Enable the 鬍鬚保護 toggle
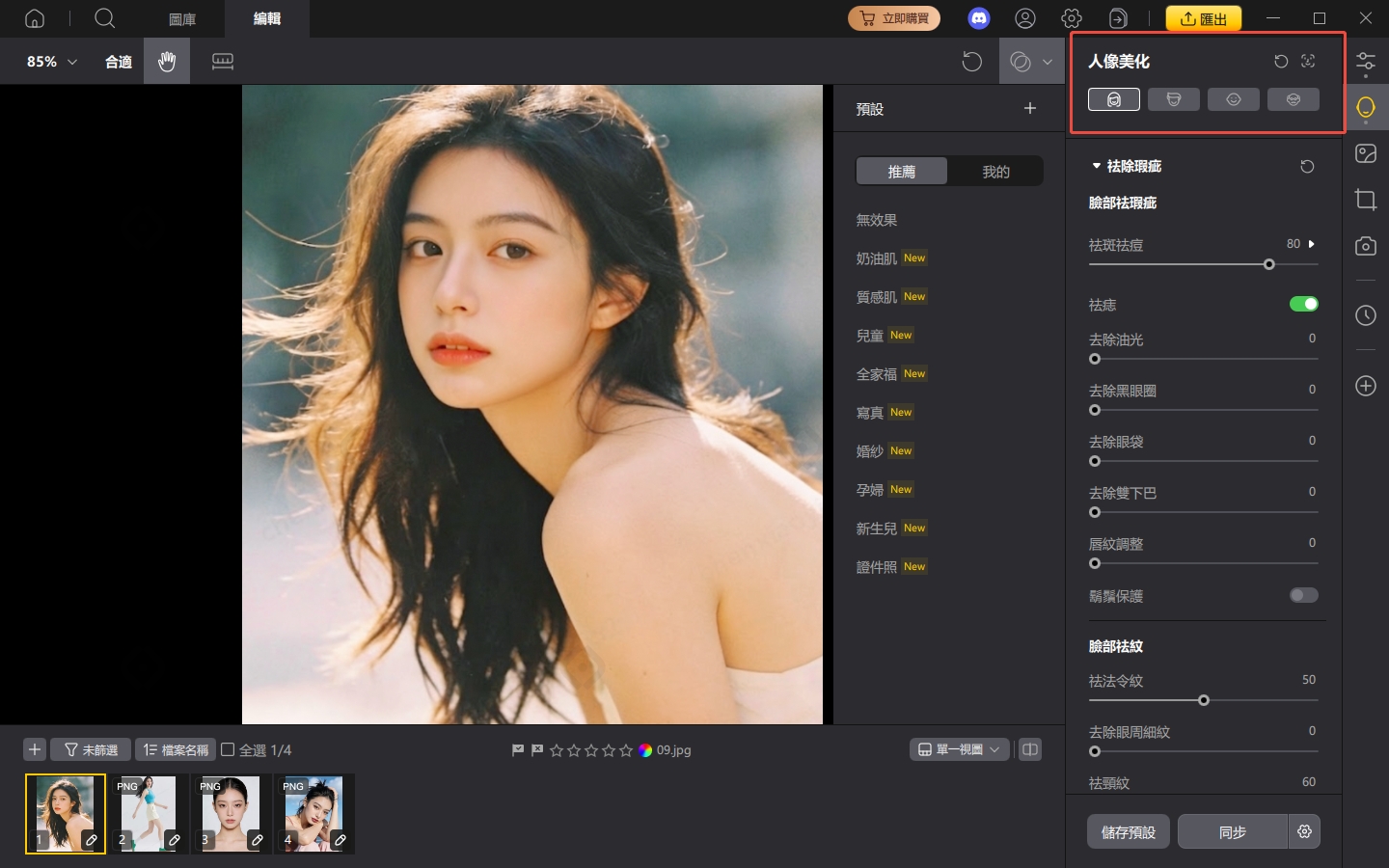 coord(1303,595)
